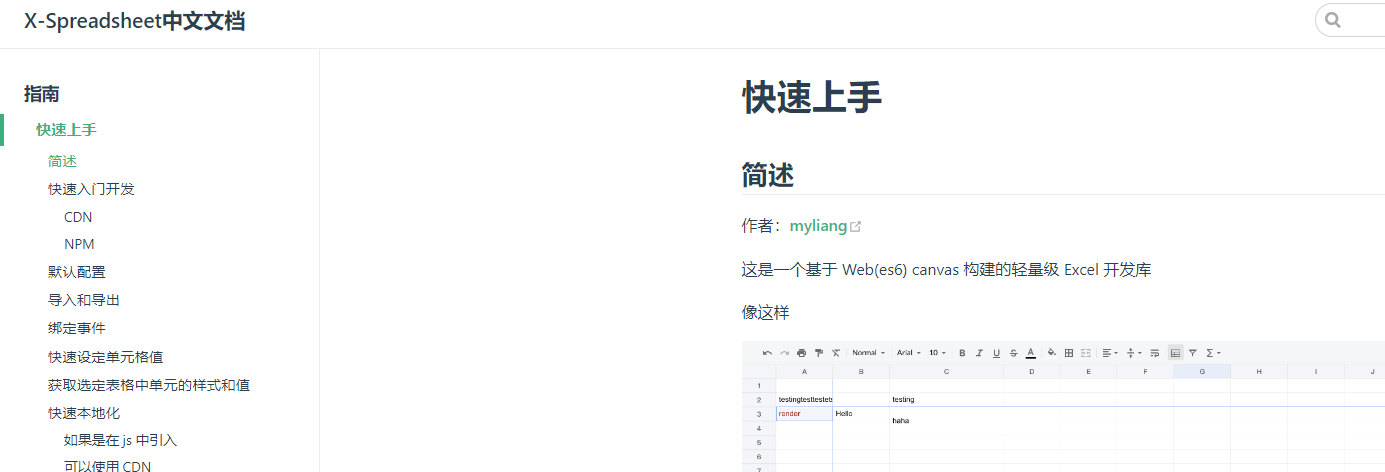Screen dimensions: 1385x472
Task: Open 绑定事件 in the sidebar
Action: pyautogui.click(x=77, y=328)
